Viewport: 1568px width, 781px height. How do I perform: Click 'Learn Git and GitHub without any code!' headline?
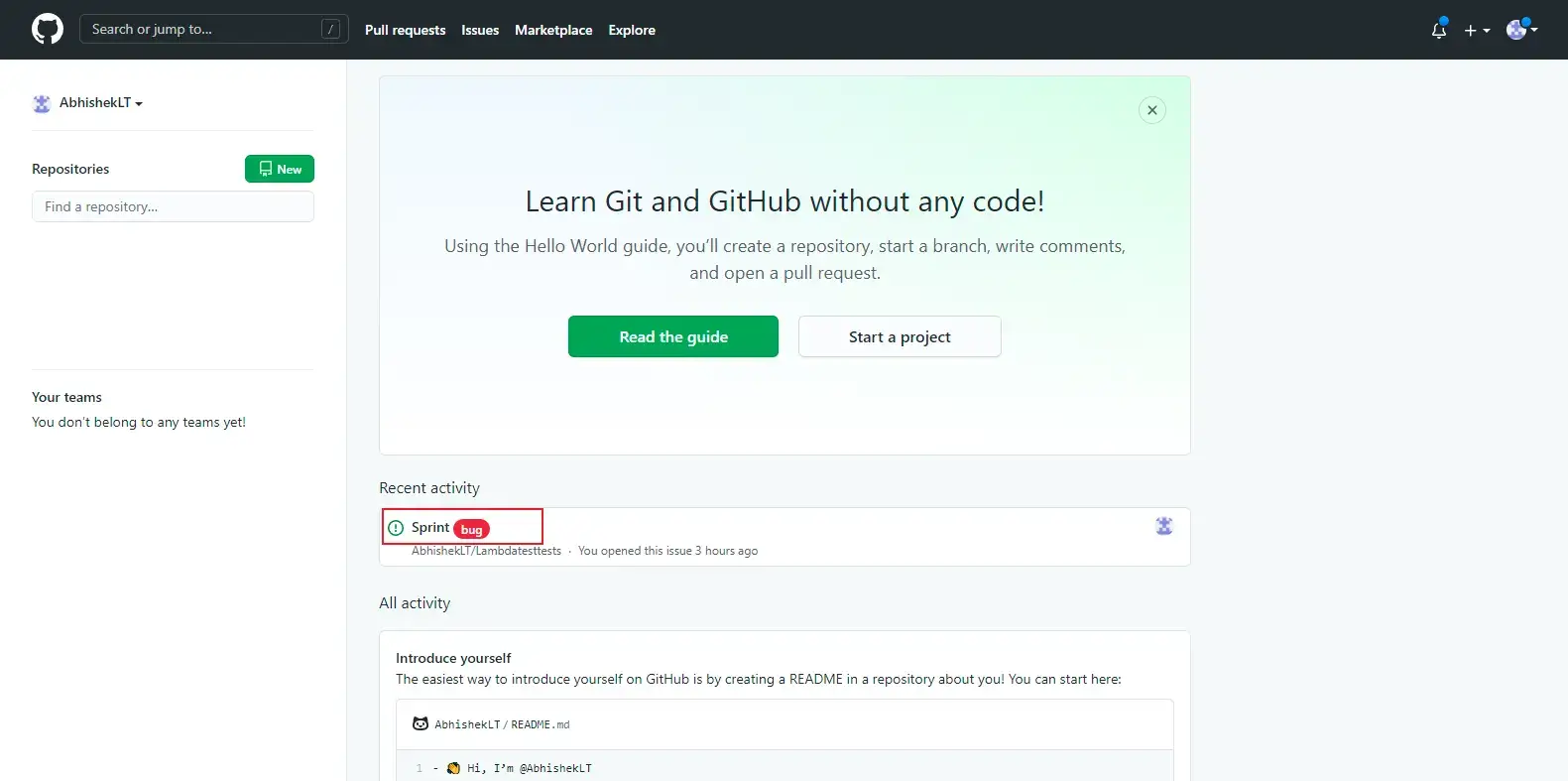click(x=784, y=201)
